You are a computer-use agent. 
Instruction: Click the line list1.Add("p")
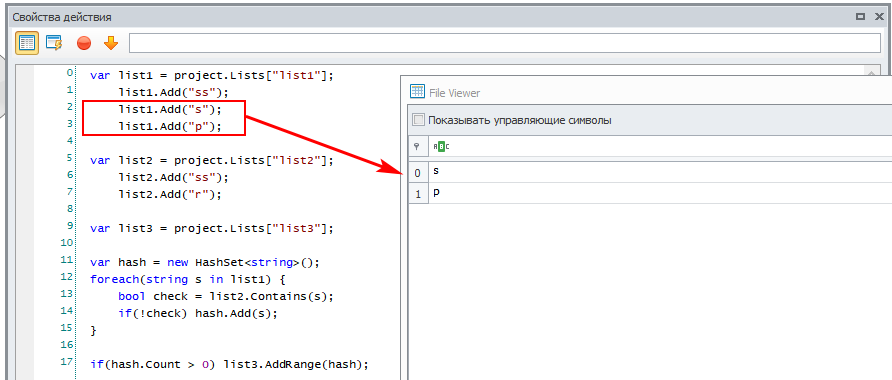click(170, 126)
